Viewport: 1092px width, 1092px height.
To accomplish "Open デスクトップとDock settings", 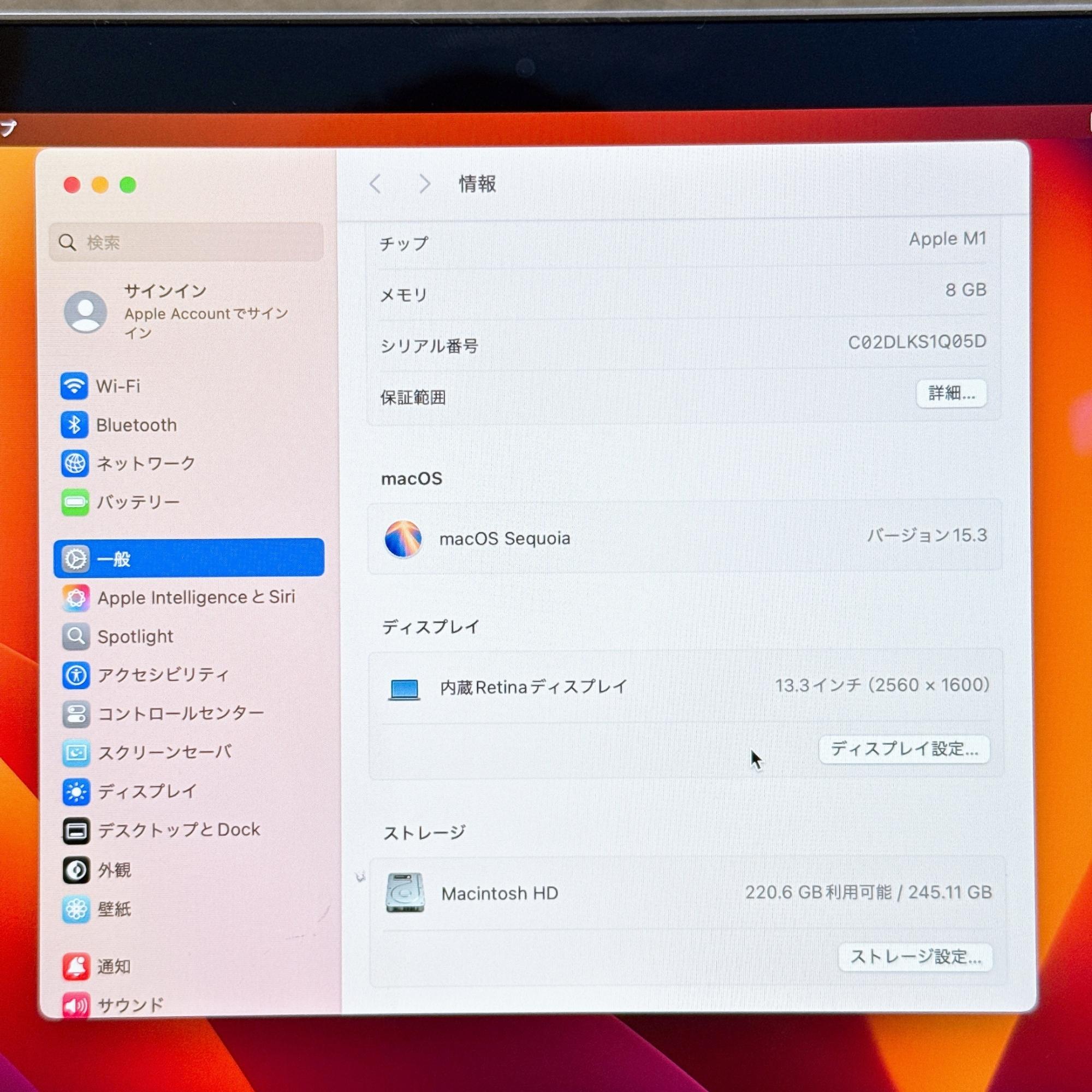I will (x=179, y=830).
